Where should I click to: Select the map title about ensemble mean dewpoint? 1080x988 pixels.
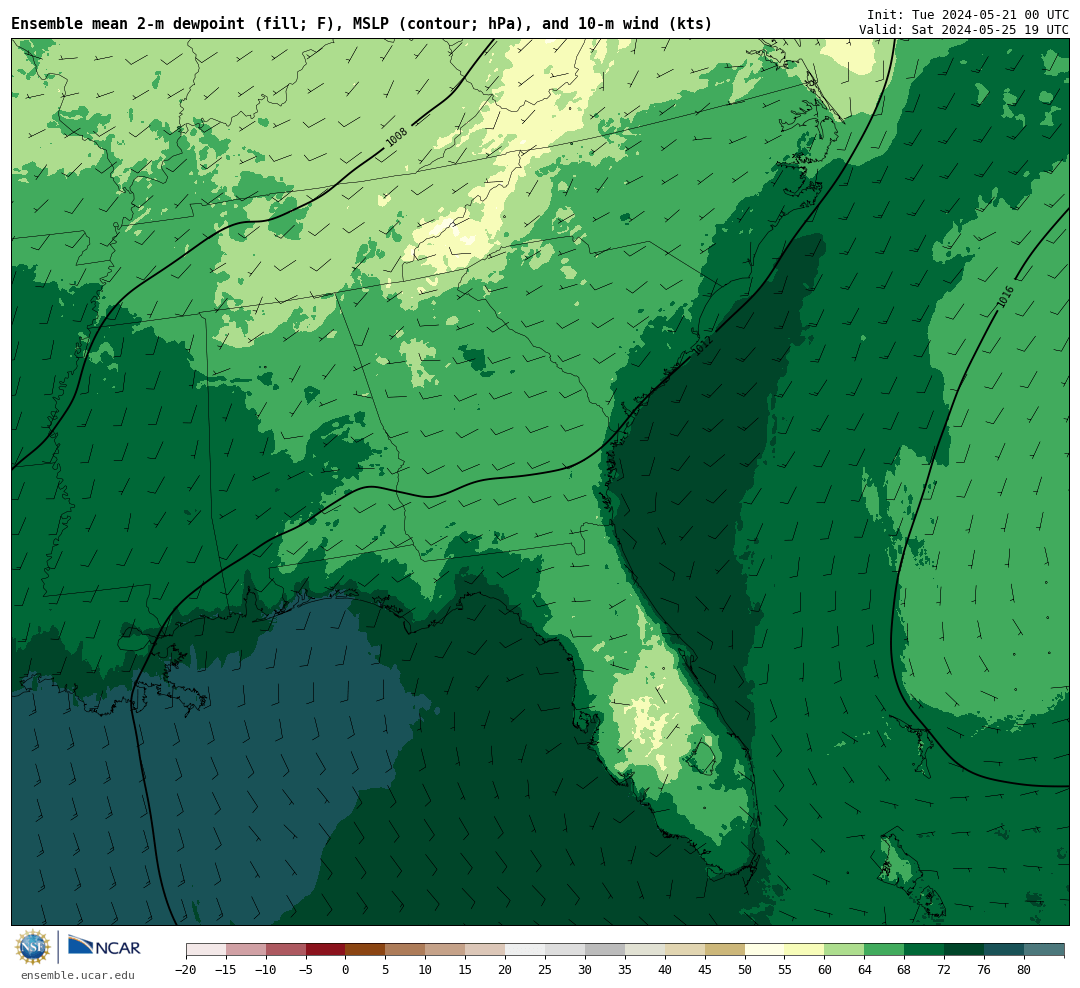(x=362, y=23)
